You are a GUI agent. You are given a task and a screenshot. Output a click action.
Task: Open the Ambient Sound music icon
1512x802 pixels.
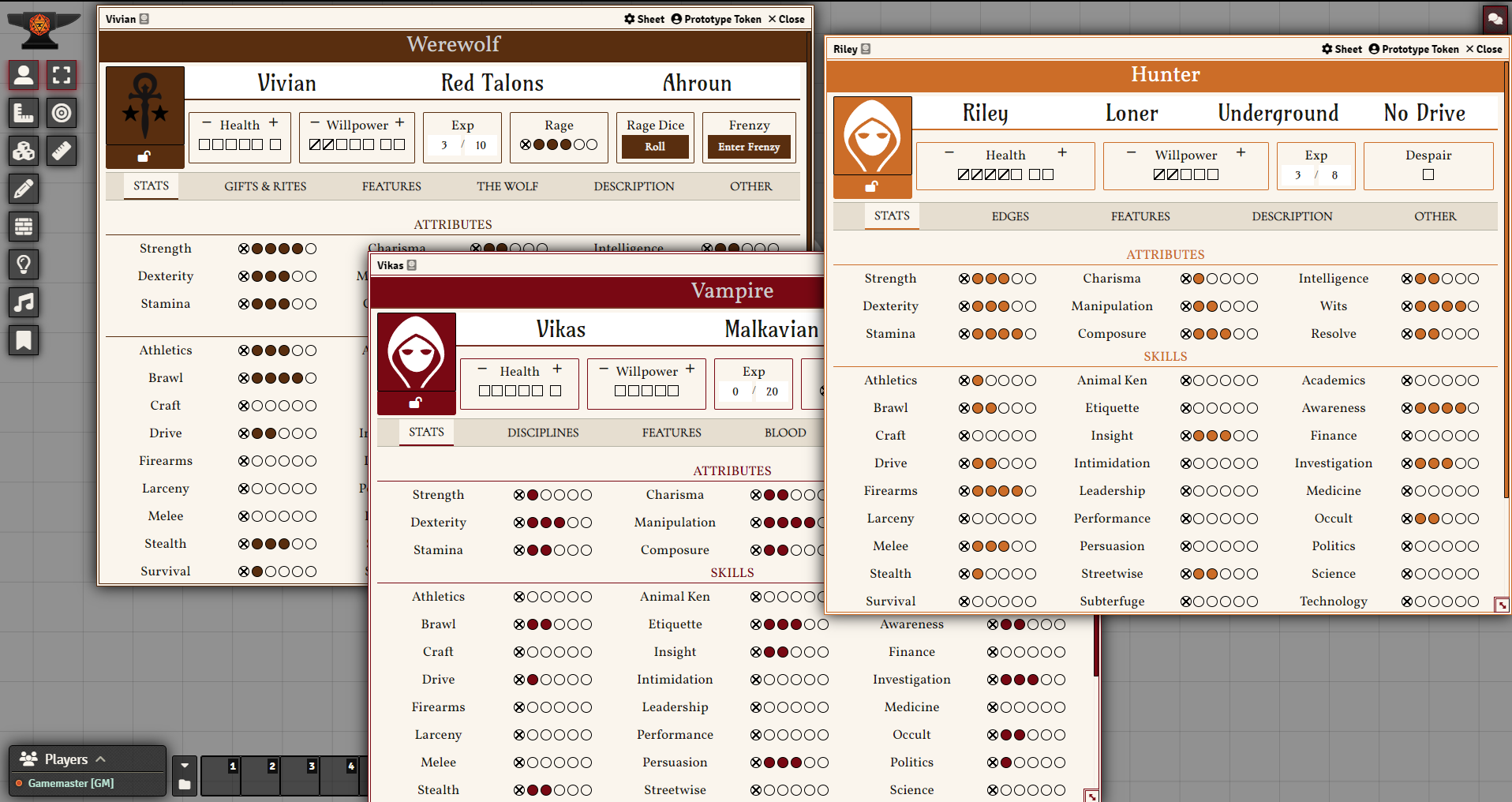[x=24, y=302]
